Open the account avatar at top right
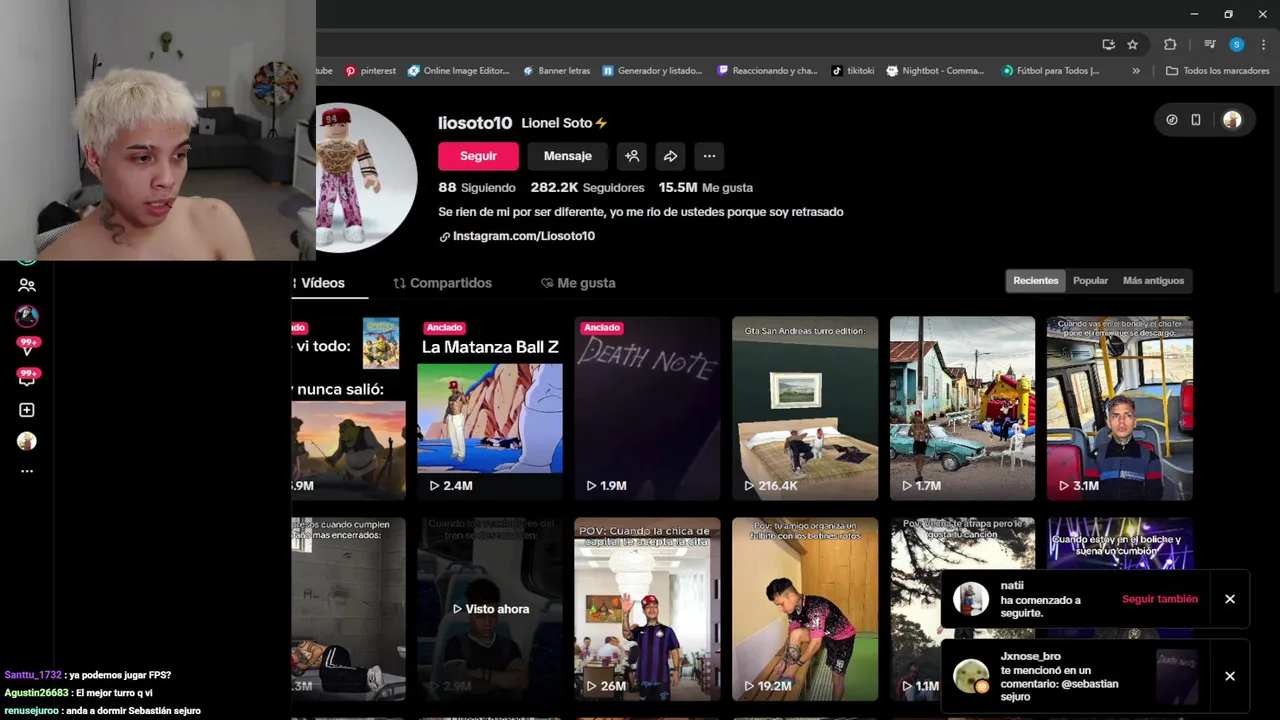Viewport: 1280px width, 720px height. pyautogui.click(x=1232, y=120)
